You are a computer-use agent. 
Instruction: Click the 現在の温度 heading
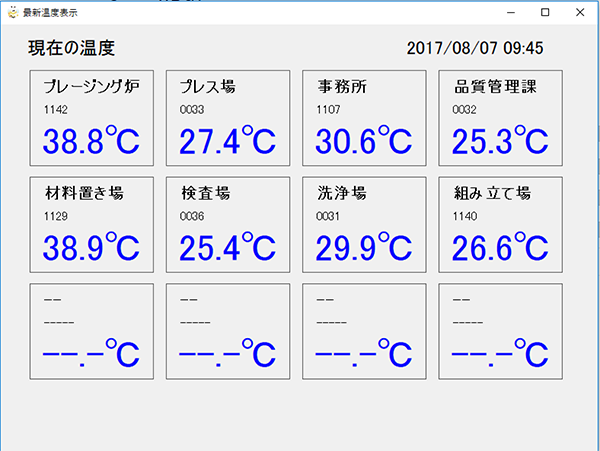coord(72,48)
